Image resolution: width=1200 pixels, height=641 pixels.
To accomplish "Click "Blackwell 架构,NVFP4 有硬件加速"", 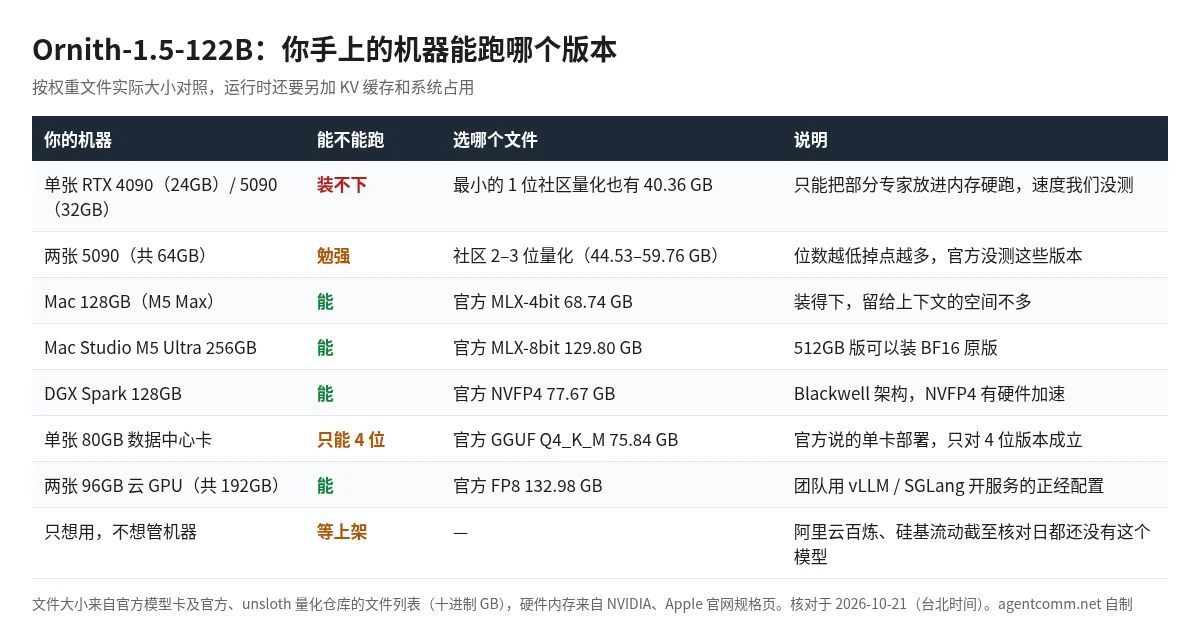I will 930,393.
